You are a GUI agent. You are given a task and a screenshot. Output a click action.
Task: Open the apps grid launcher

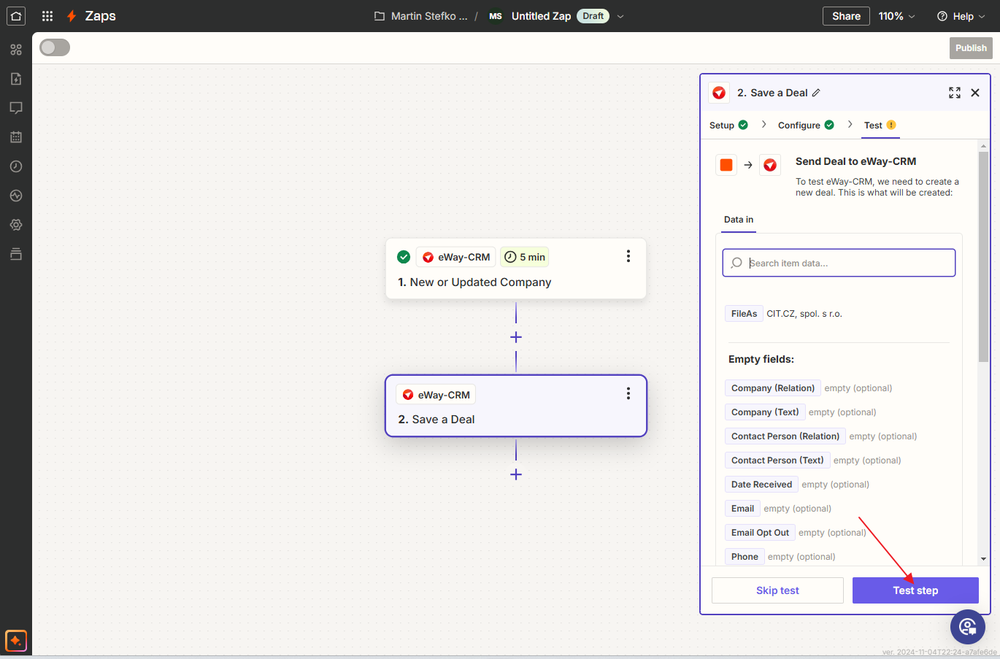coord(47,16)
